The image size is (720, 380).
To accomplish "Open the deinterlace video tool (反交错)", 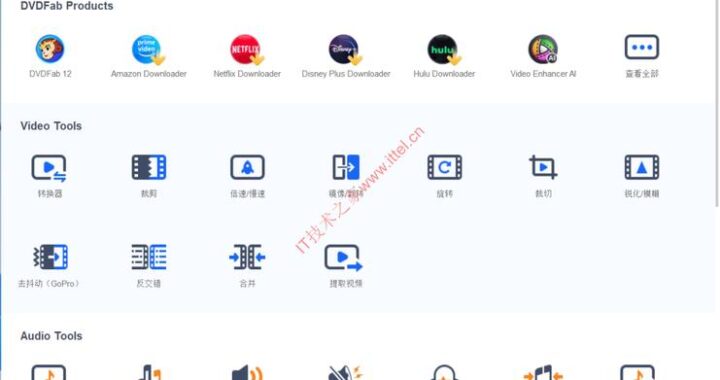I will 149,257.
